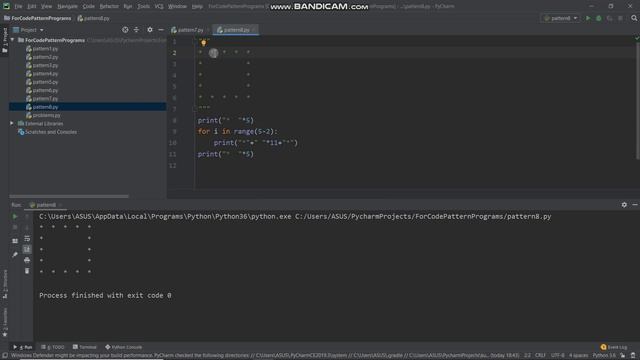Open the View menu
This screenshot has width=640, height=360.
(46, 6)
